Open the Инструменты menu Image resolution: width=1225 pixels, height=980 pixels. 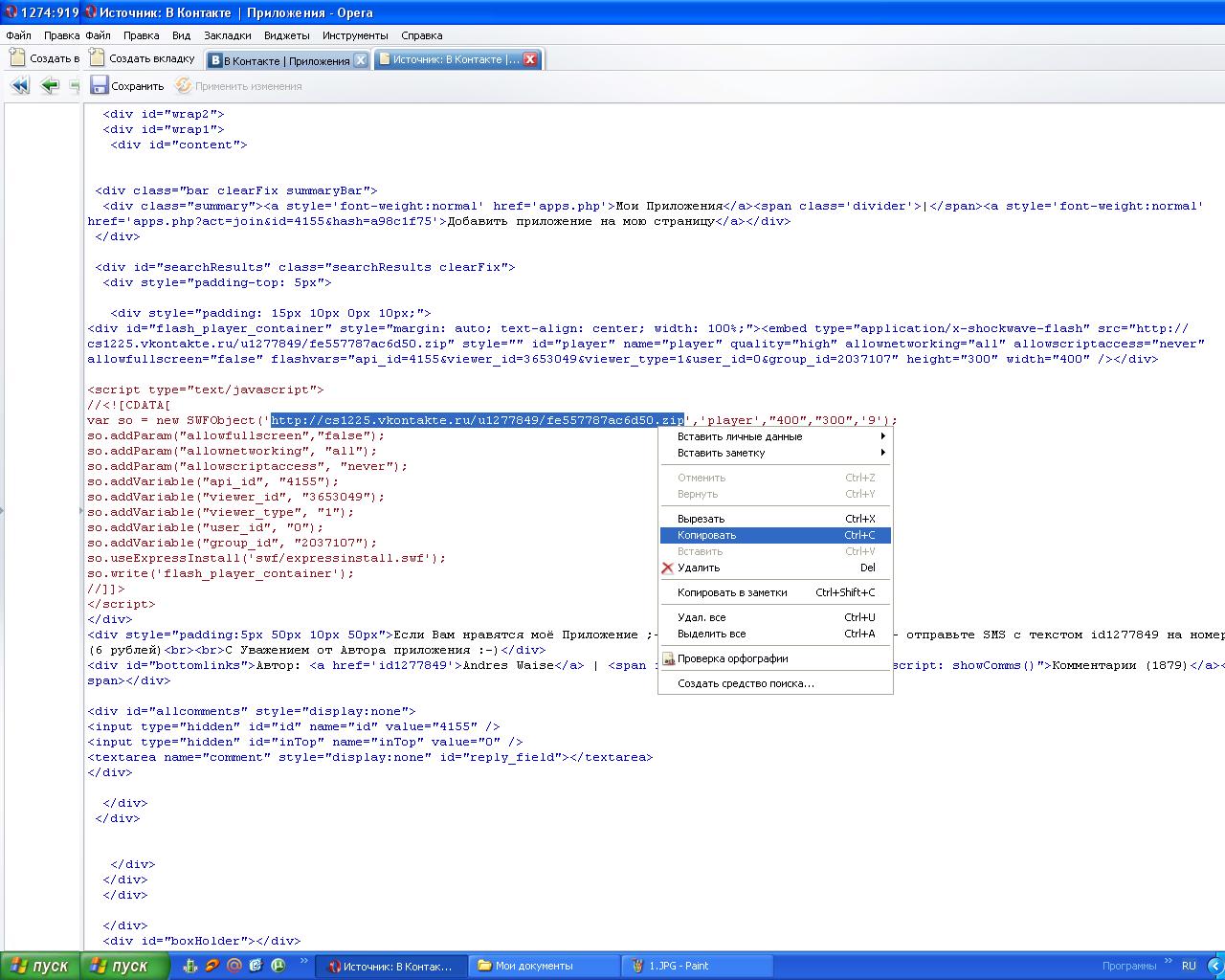(355, 35)
